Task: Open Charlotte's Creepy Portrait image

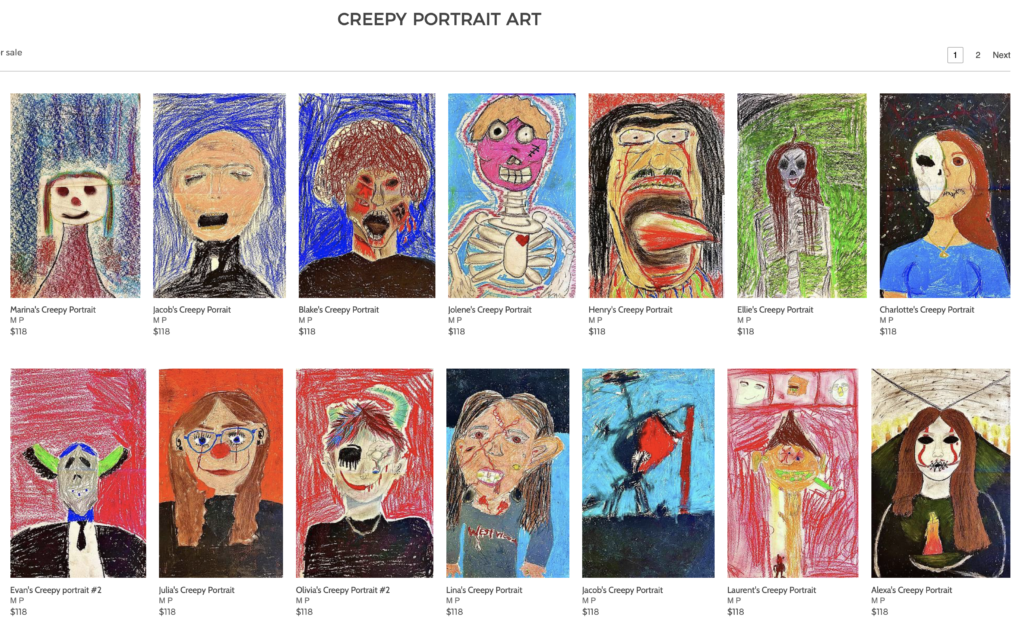Action: coord(945,195)
